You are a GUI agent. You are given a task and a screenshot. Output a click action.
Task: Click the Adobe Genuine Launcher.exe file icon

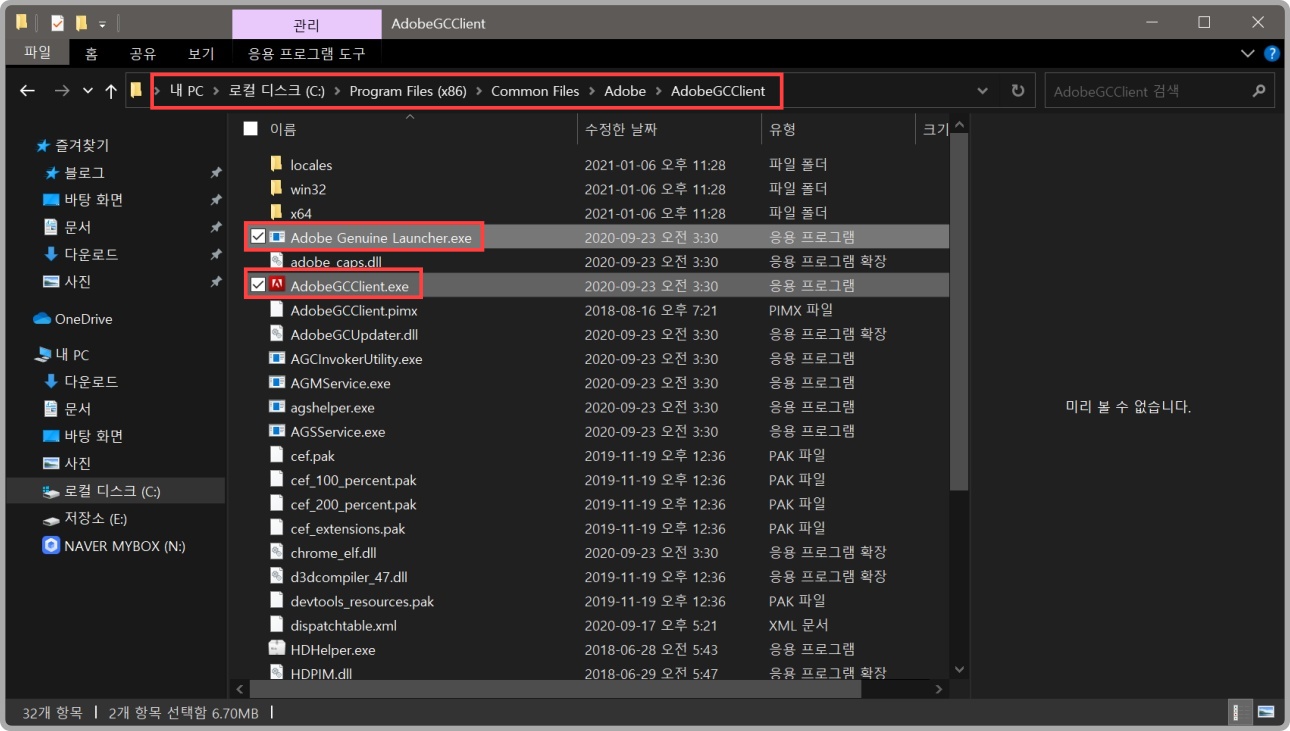point(277,238)
